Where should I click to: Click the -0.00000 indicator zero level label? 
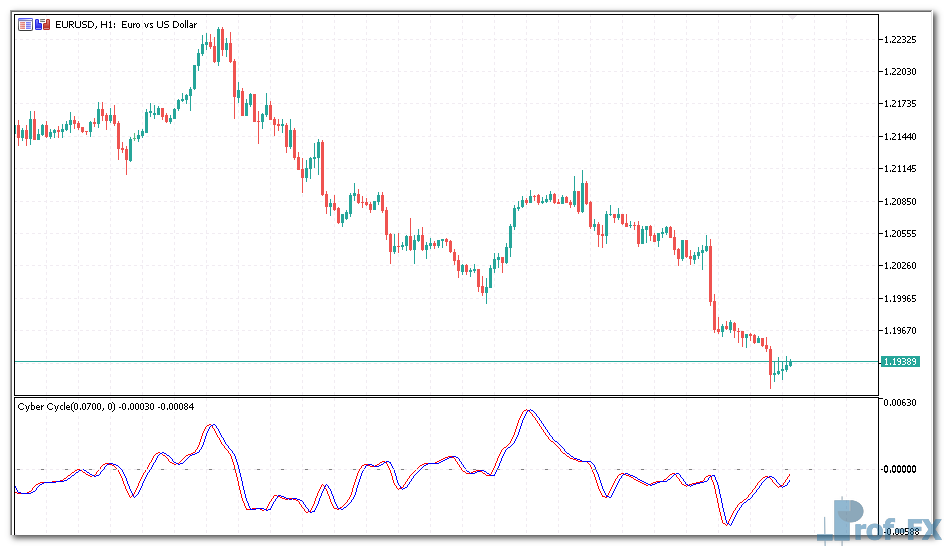(901, 469)
